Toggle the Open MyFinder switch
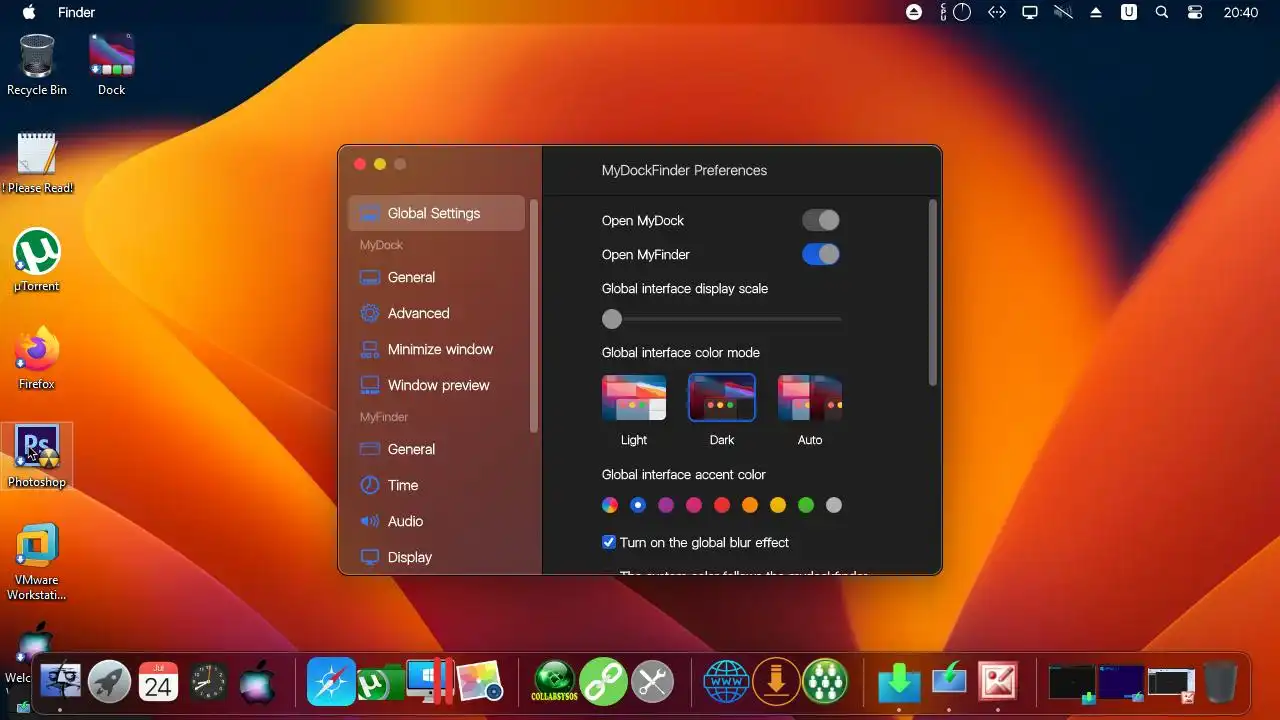Screen dimensions: 1280x720 tap(821, 254)
